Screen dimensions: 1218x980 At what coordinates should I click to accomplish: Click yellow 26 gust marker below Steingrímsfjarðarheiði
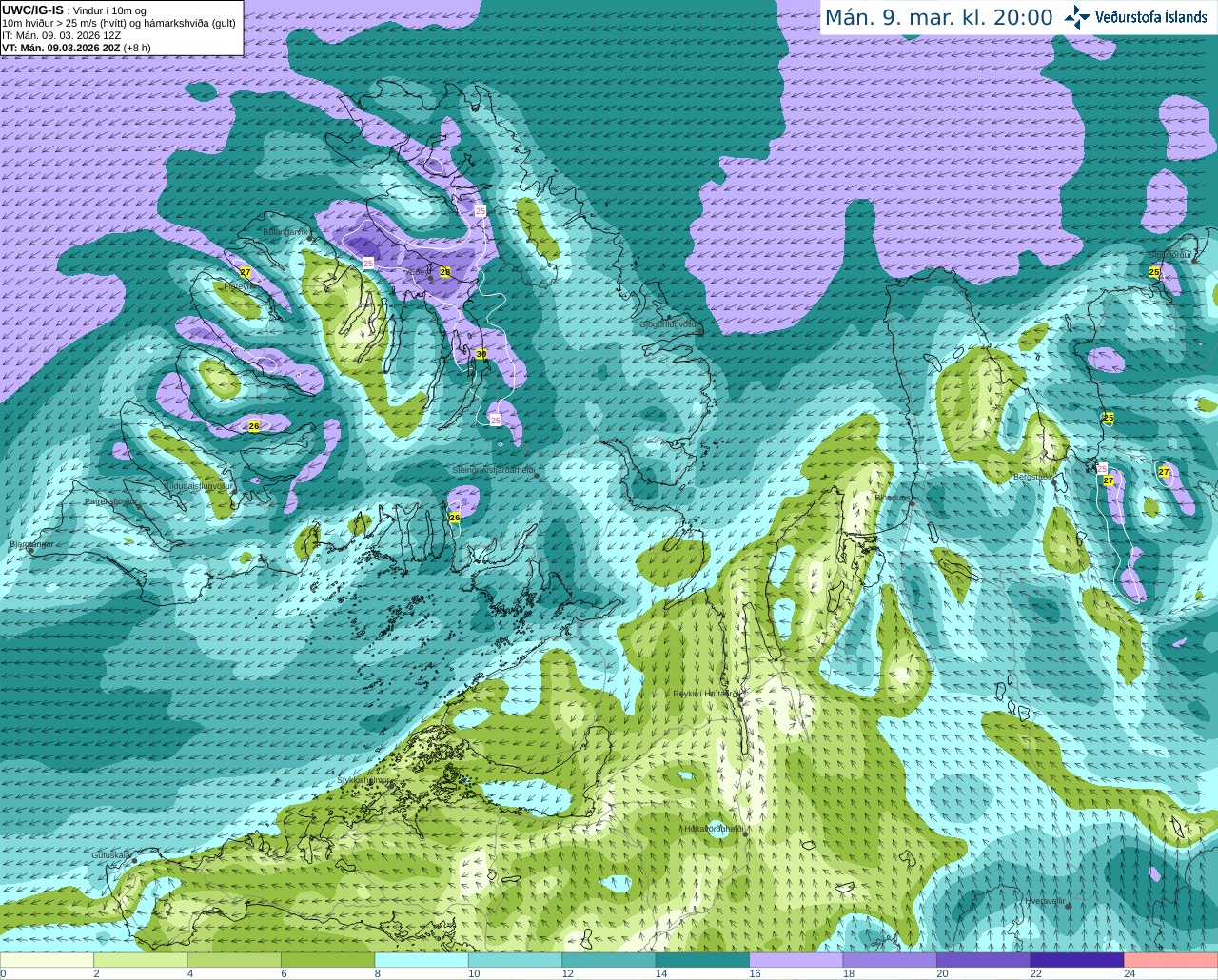point(454,518)
